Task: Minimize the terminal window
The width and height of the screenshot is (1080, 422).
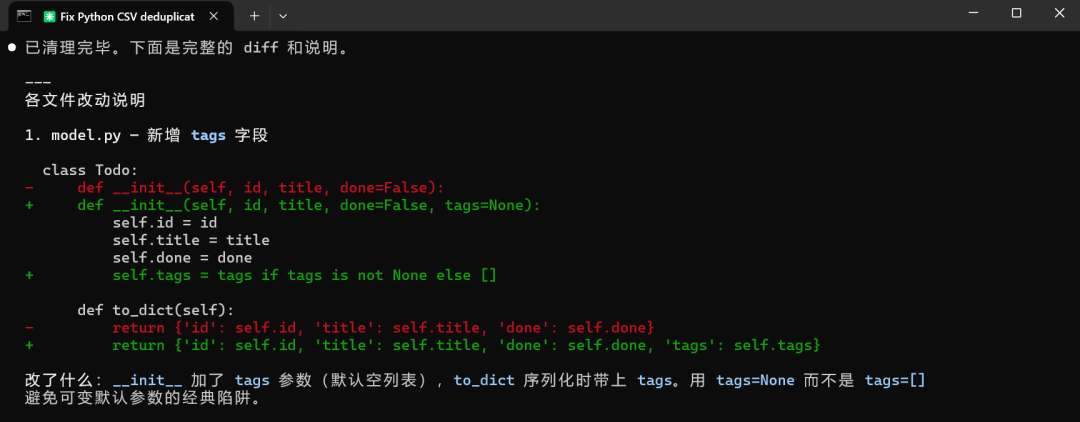Action: point(973,13)
